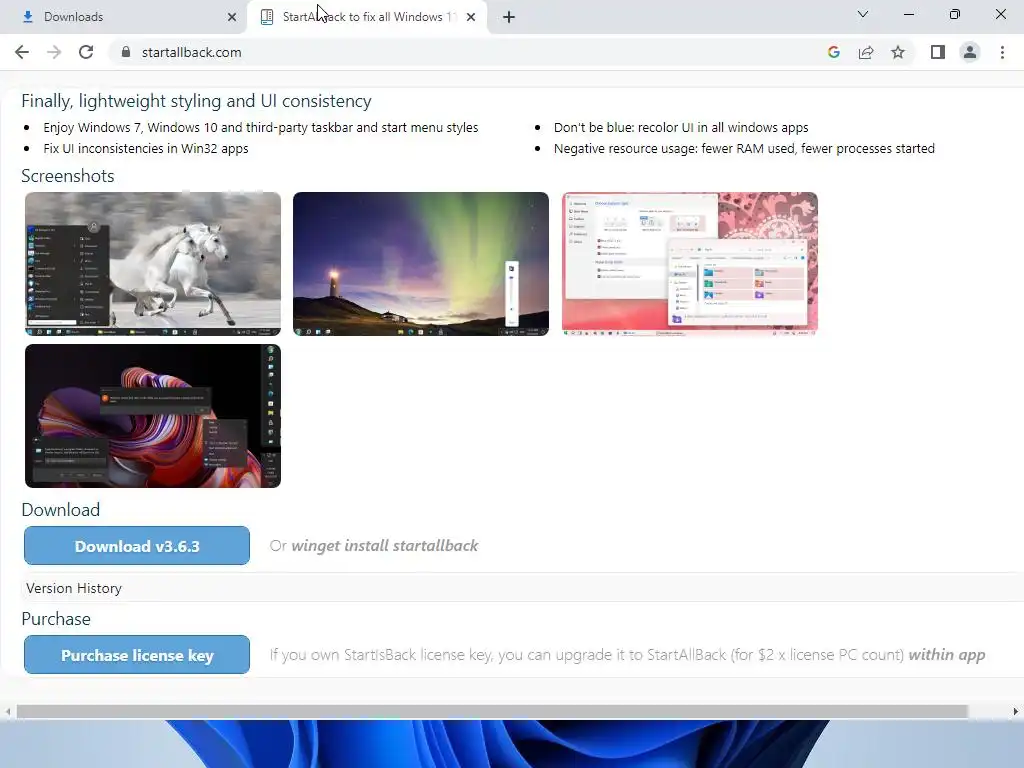Screen dimensions: 1024x768
Task: Expand the tab search chevron
Action: [x=863, y=14]
